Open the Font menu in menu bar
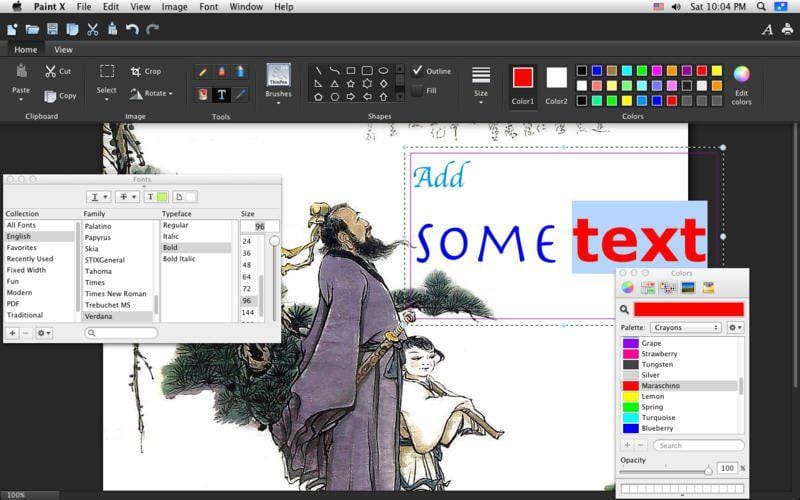800x500 pixels. point(208,7)
